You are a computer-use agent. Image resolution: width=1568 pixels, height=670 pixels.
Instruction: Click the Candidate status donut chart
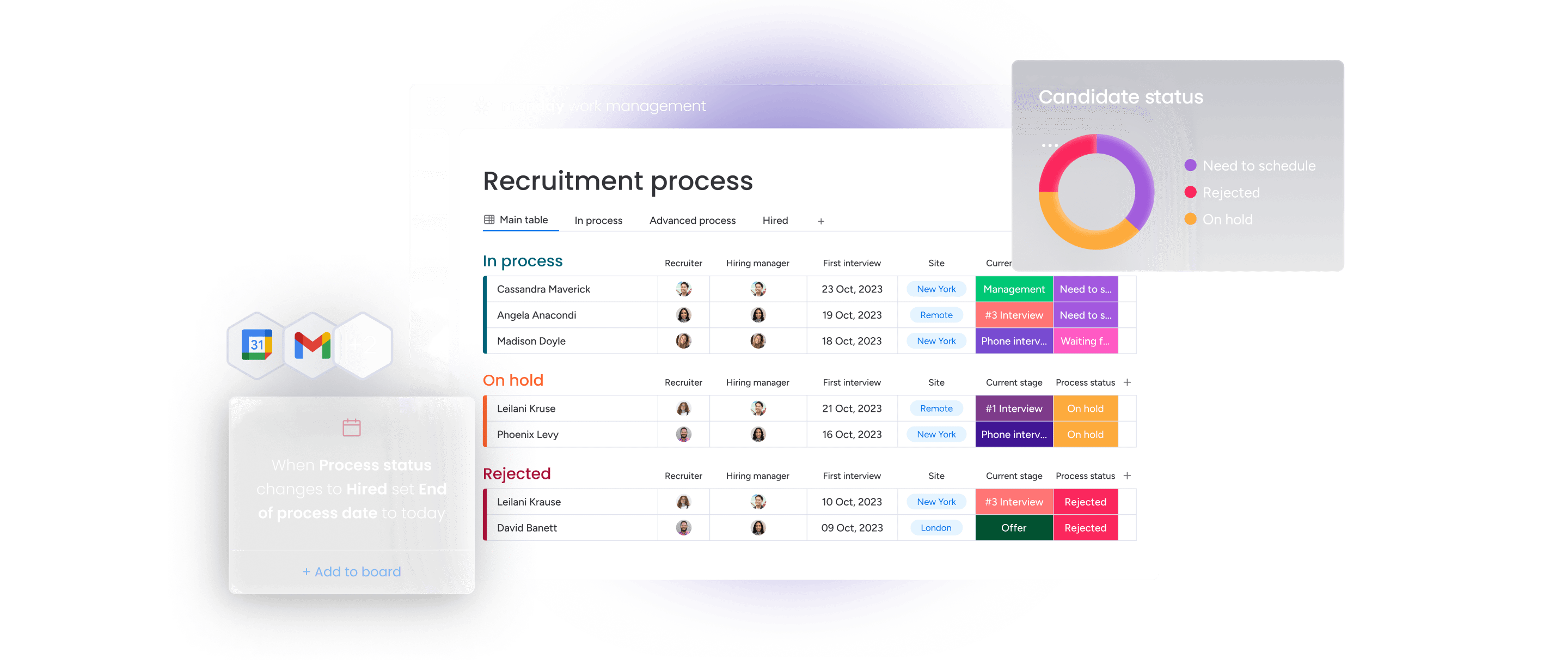point(1097,191)
